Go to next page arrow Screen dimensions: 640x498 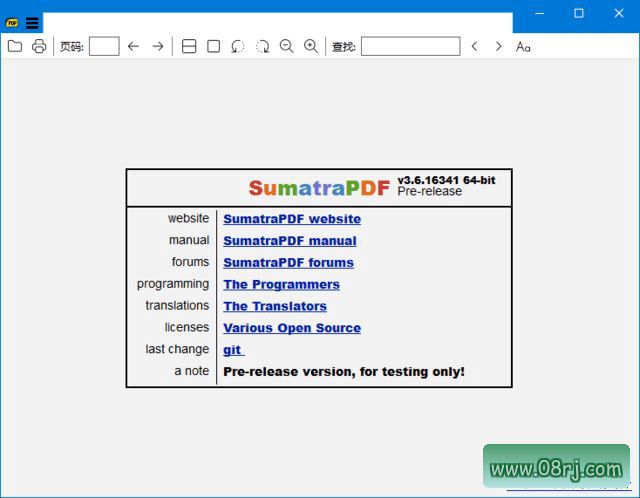(158, 47)
